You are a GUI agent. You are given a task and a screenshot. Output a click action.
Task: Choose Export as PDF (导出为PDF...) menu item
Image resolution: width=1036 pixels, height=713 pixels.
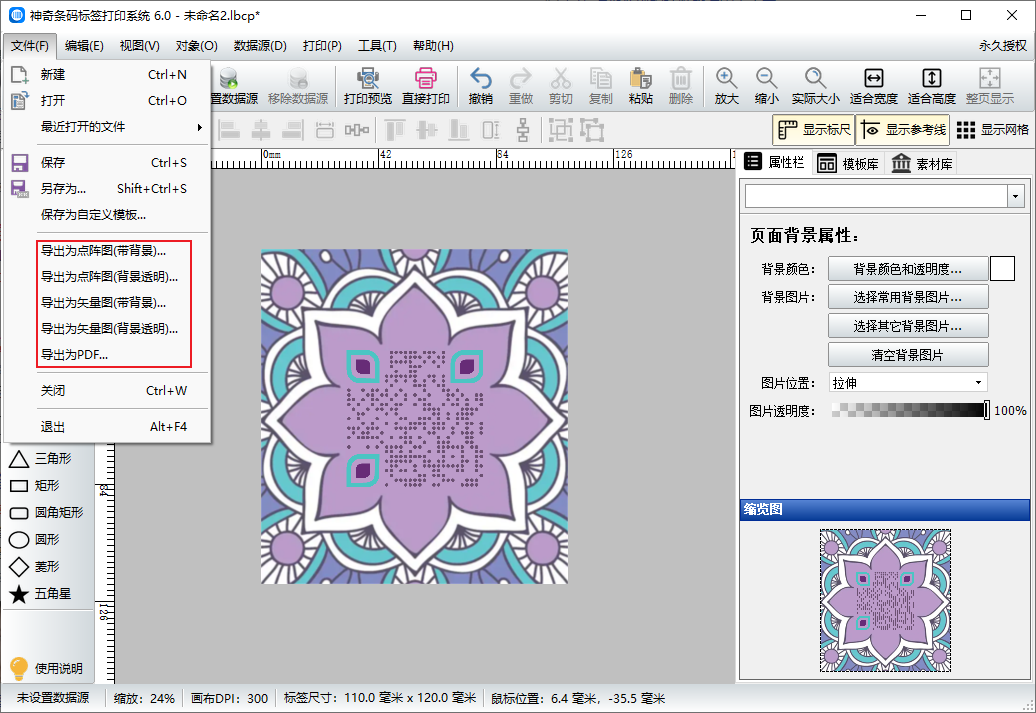tap(74, 355)
